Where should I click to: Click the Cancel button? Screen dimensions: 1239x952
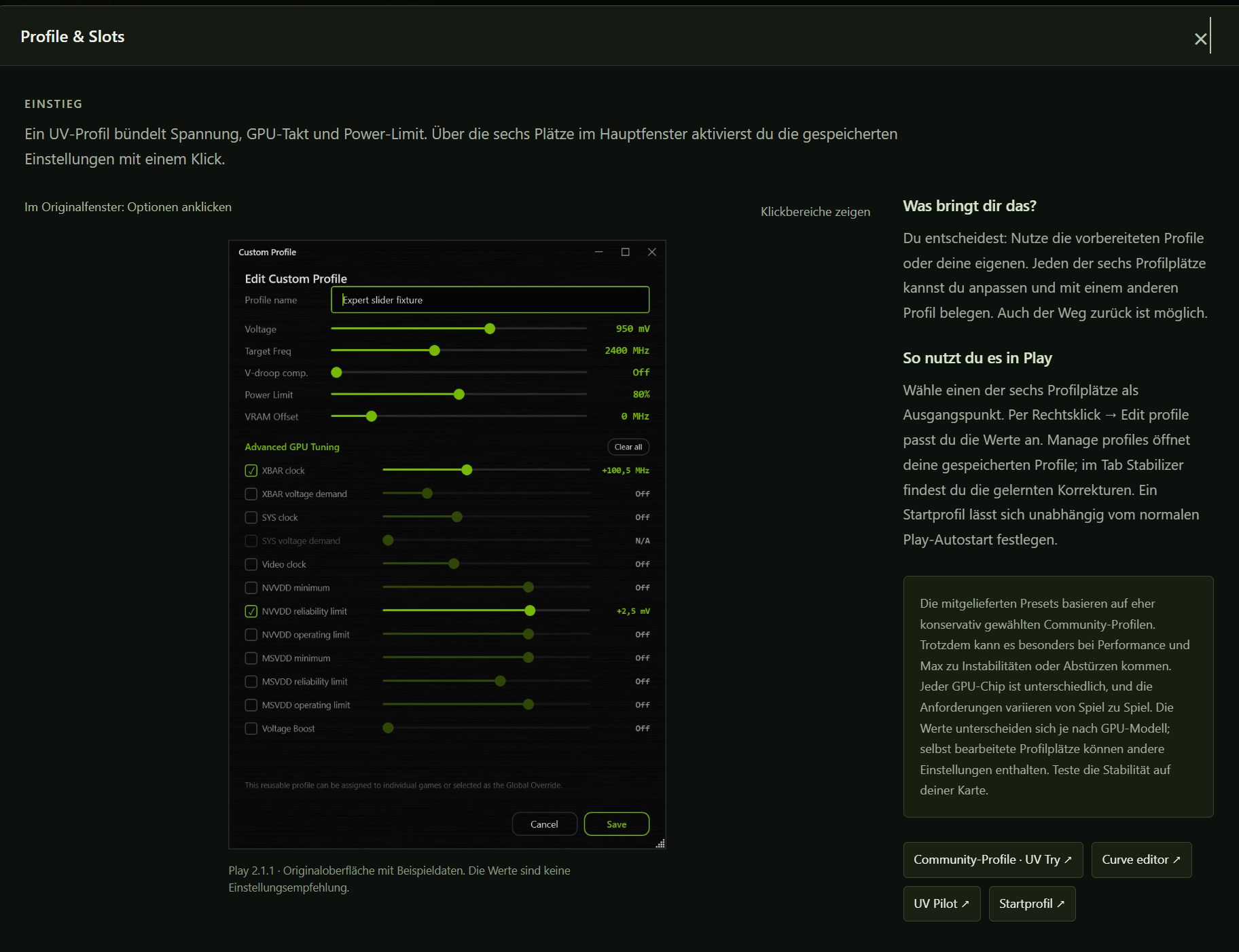click(544, 824)
